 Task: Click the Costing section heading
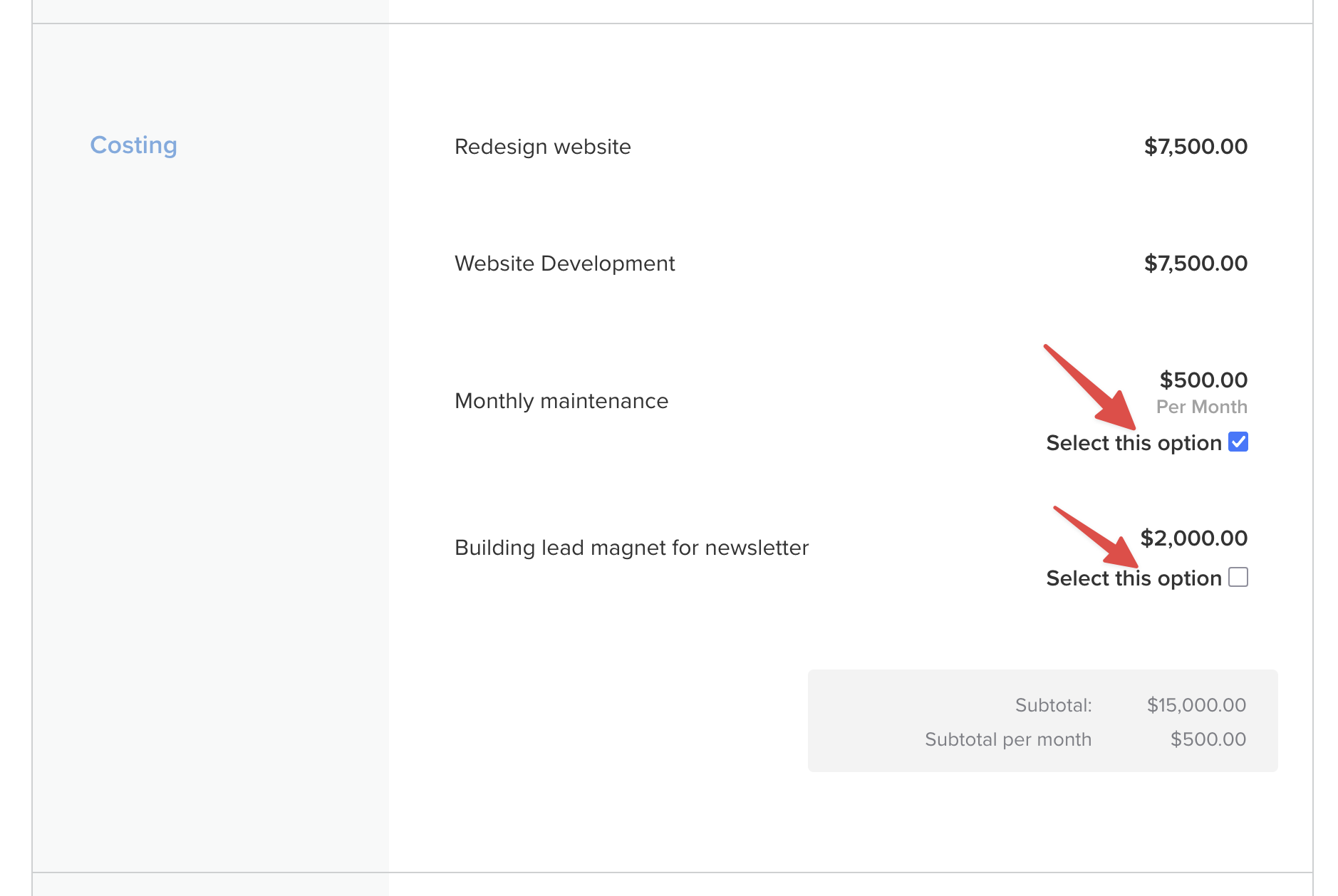(133, 145)
